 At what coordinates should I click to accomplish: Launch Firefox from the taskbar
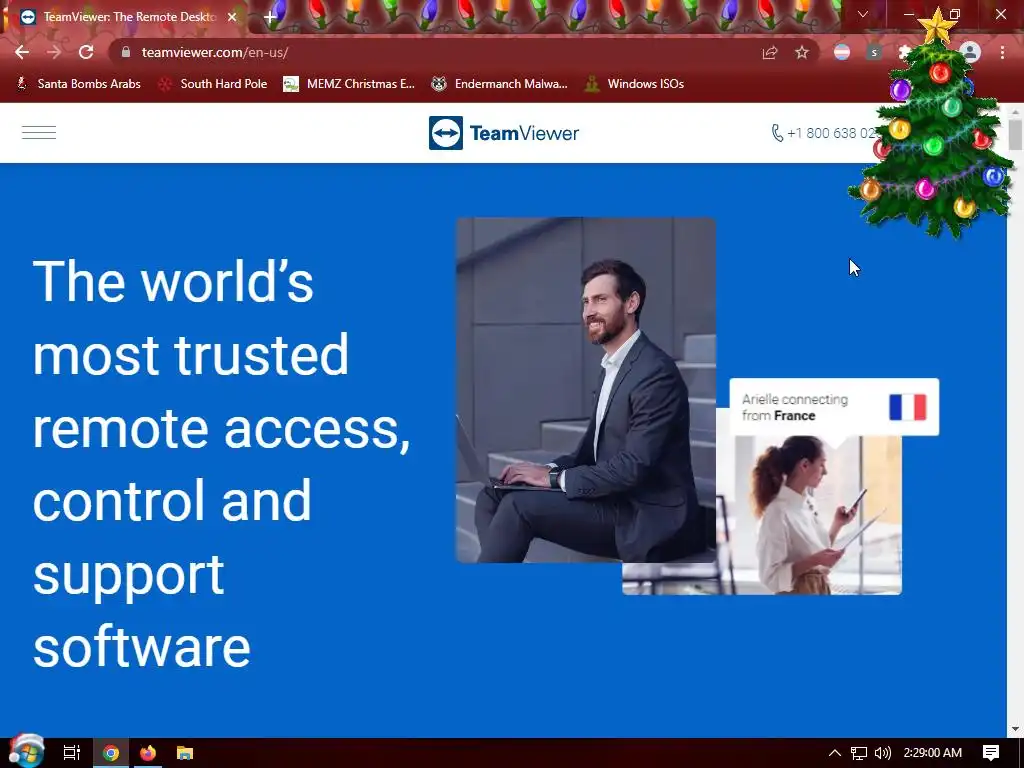coord(148,753)
